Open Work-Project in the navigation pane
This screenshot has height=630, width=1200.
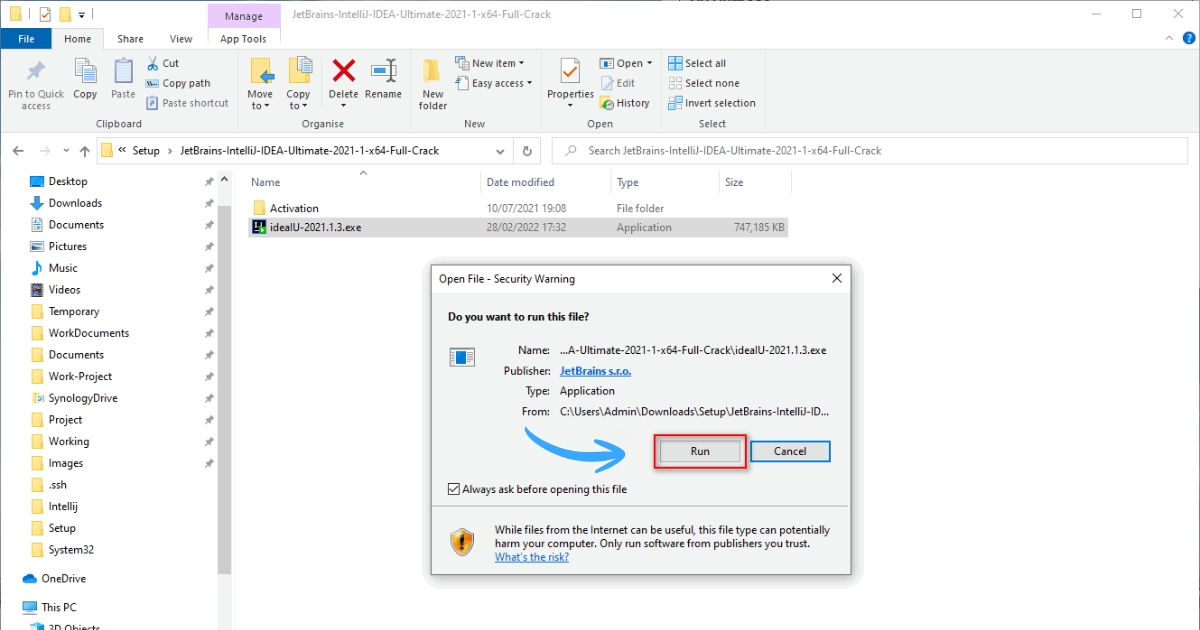(x=80, y=376)
